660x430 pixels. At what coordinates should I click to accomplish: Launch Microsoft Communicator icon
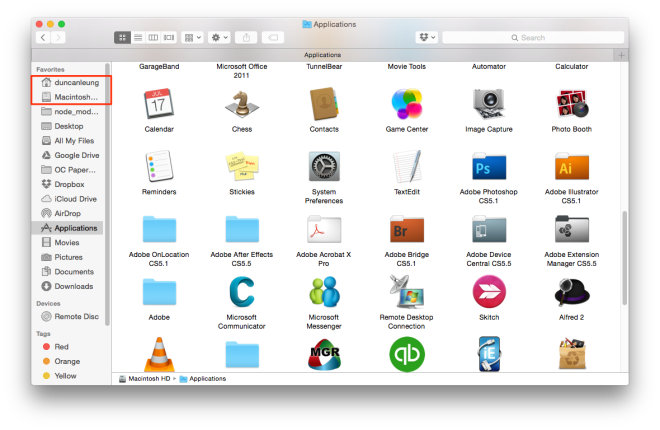(242, 292)
